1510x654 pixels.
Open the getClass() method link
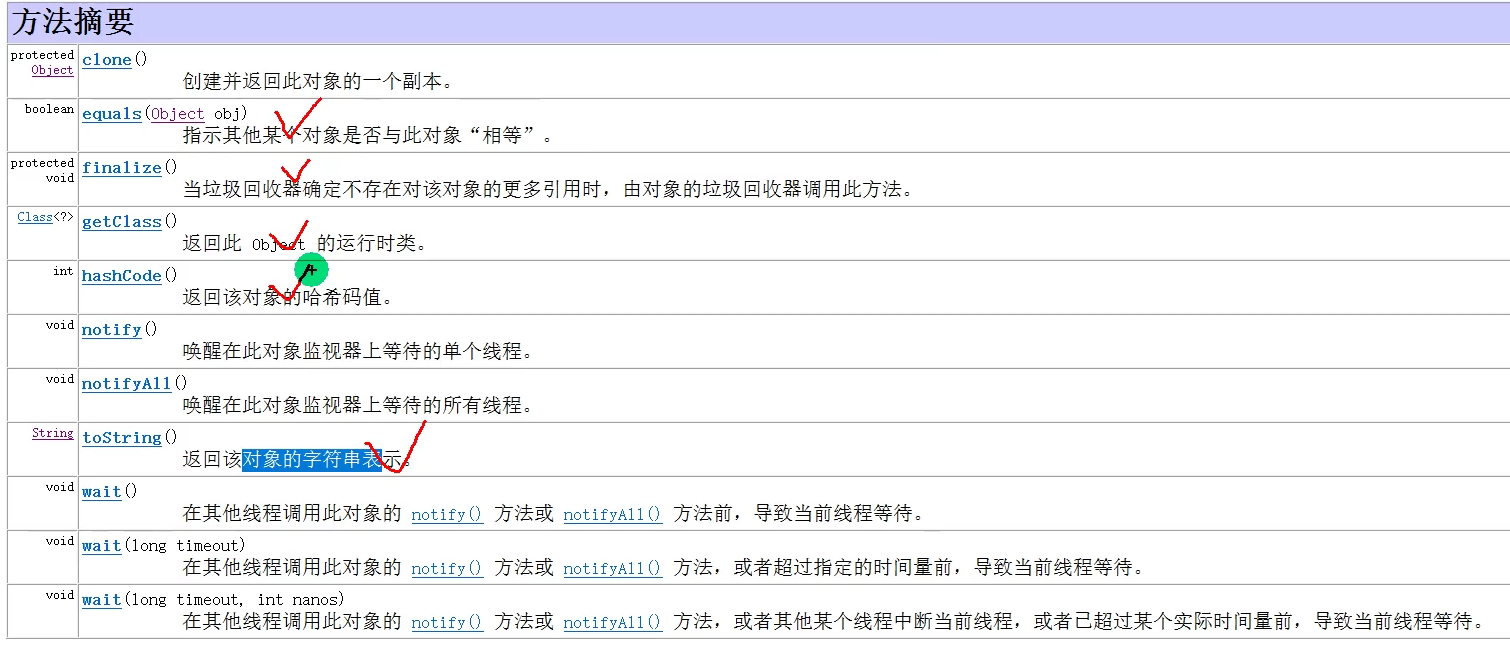[x=122, y=222]
